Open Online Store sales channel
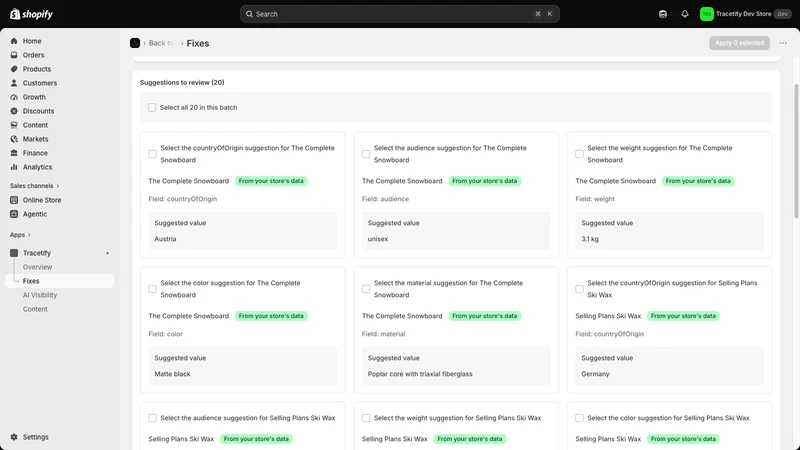 (60, 200)
